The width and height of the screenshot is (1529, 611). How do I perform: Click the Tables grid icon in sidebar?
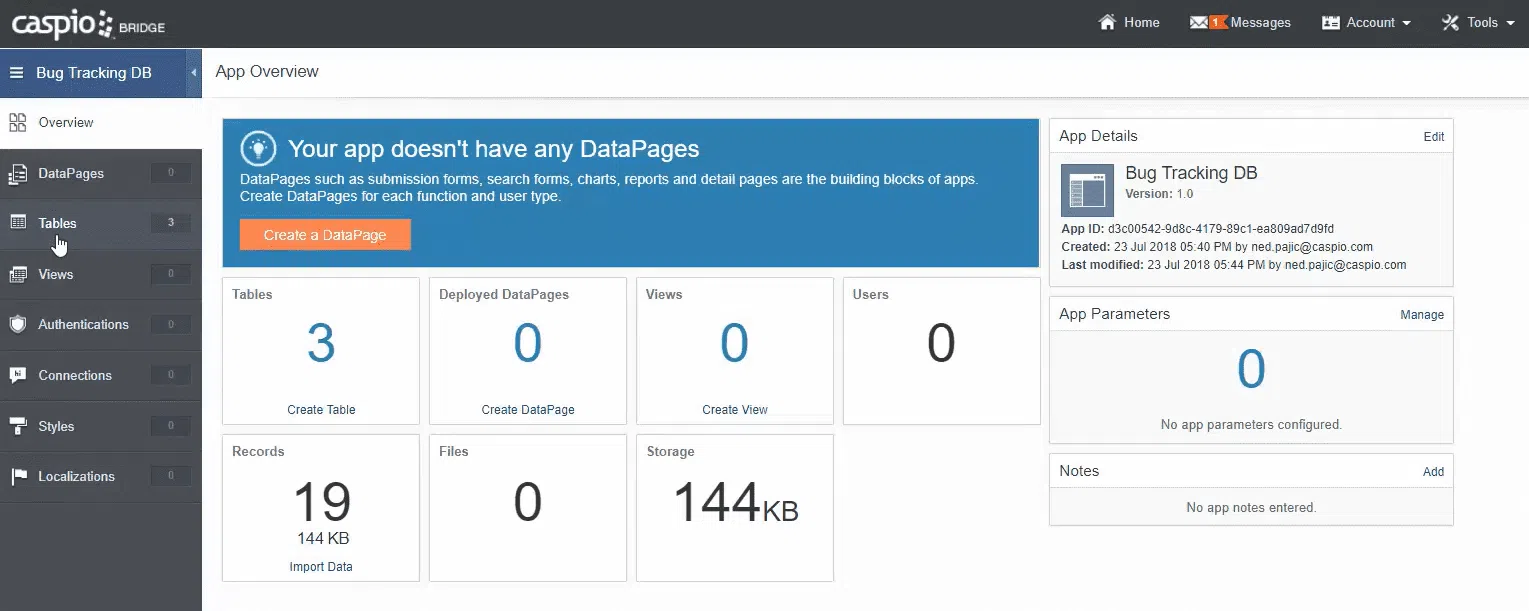18,223
